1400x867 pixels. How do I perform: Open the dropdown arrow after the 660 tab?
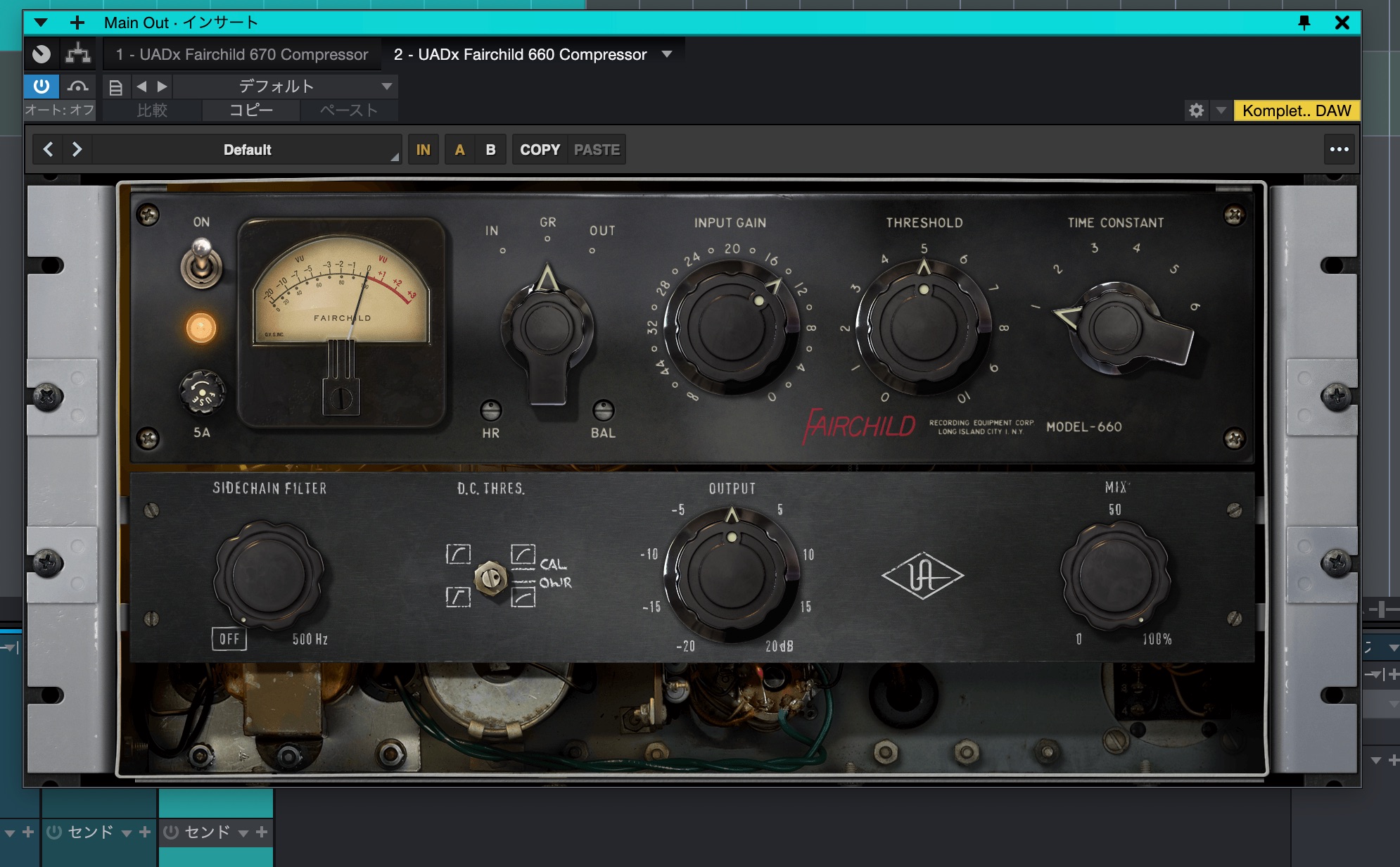[667, 54]
